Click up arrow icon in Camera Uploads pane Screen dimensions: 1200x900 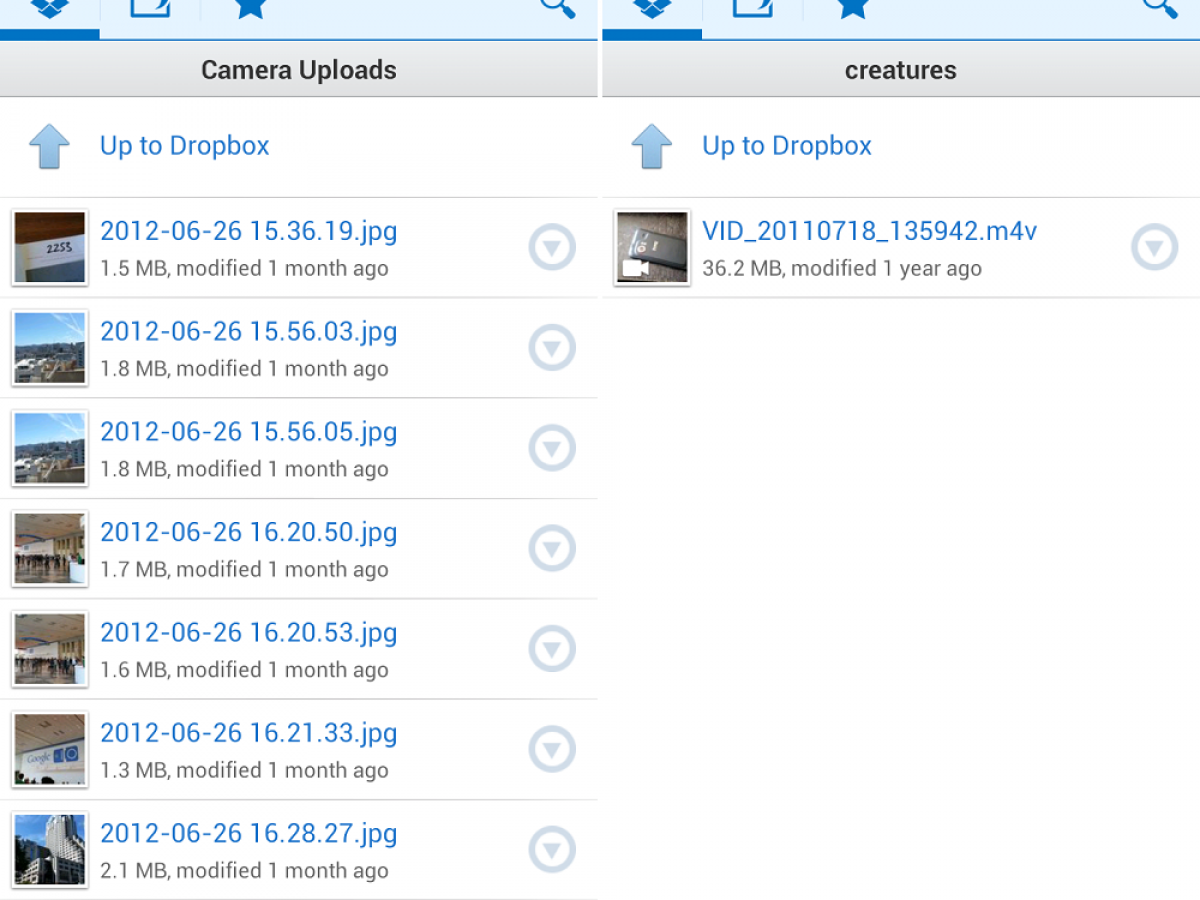(49, 147)
